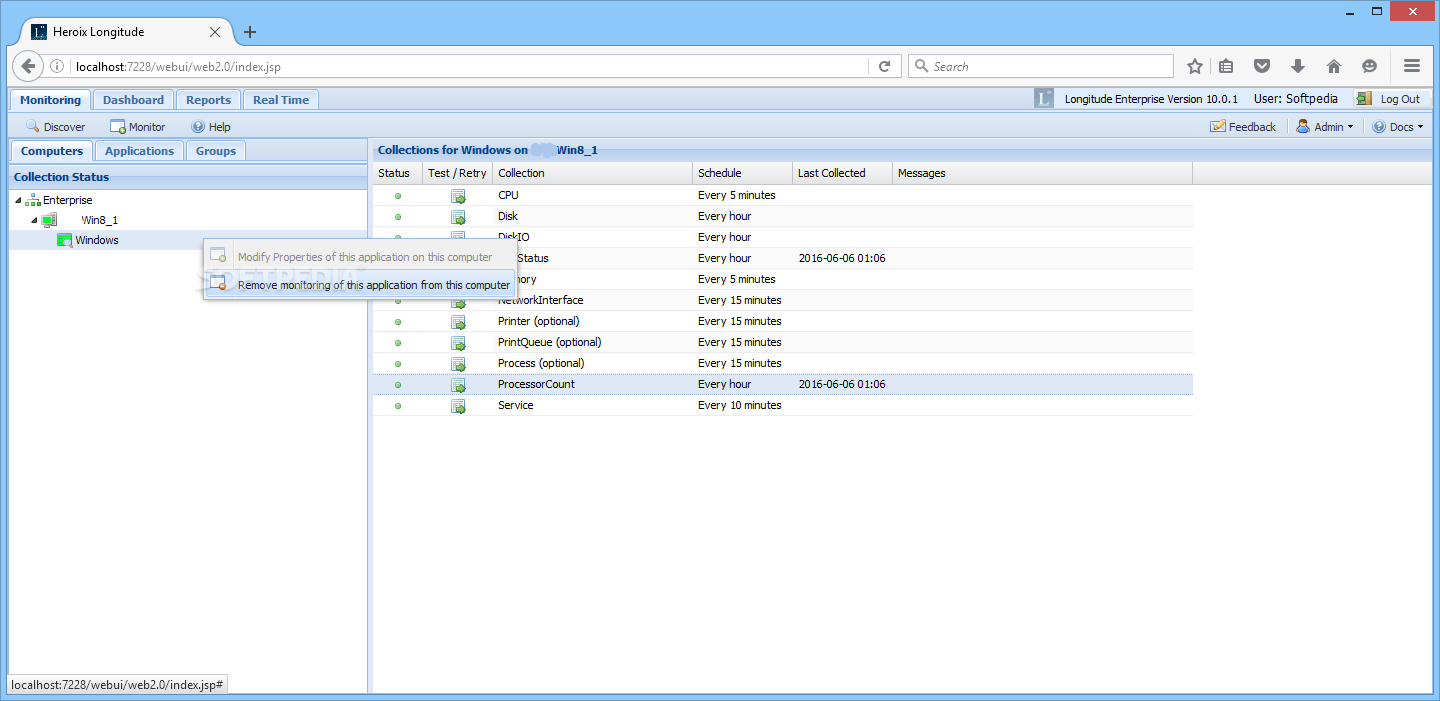The width and height of the screenshot is (1440, 701).
Task: Click the site info icon in URL bar
Action: [x=57, y=67]
